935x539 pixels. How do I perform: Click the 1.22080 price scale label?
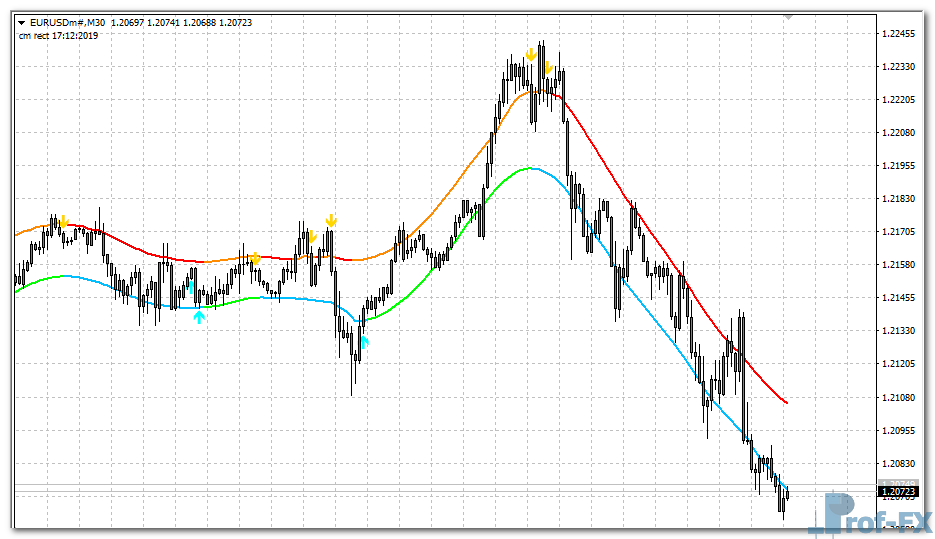[x=899, y=133]
